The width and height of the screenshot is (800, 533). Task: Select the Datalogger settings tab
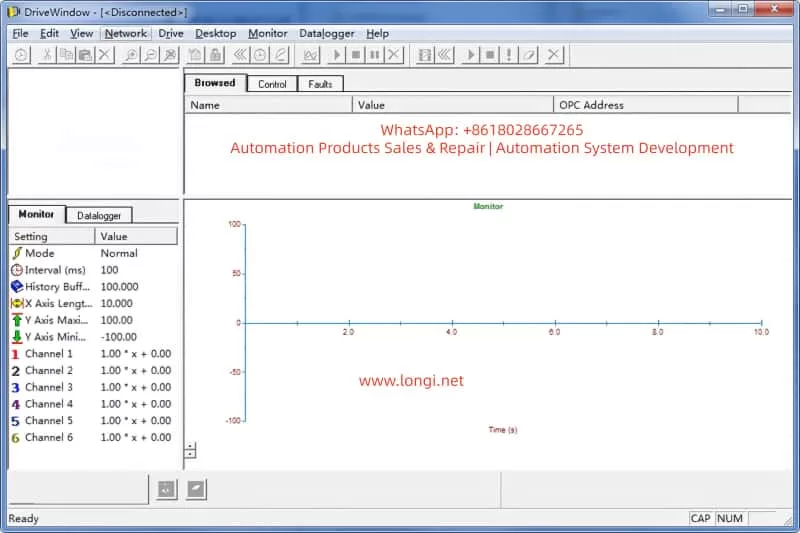point(99,215)
